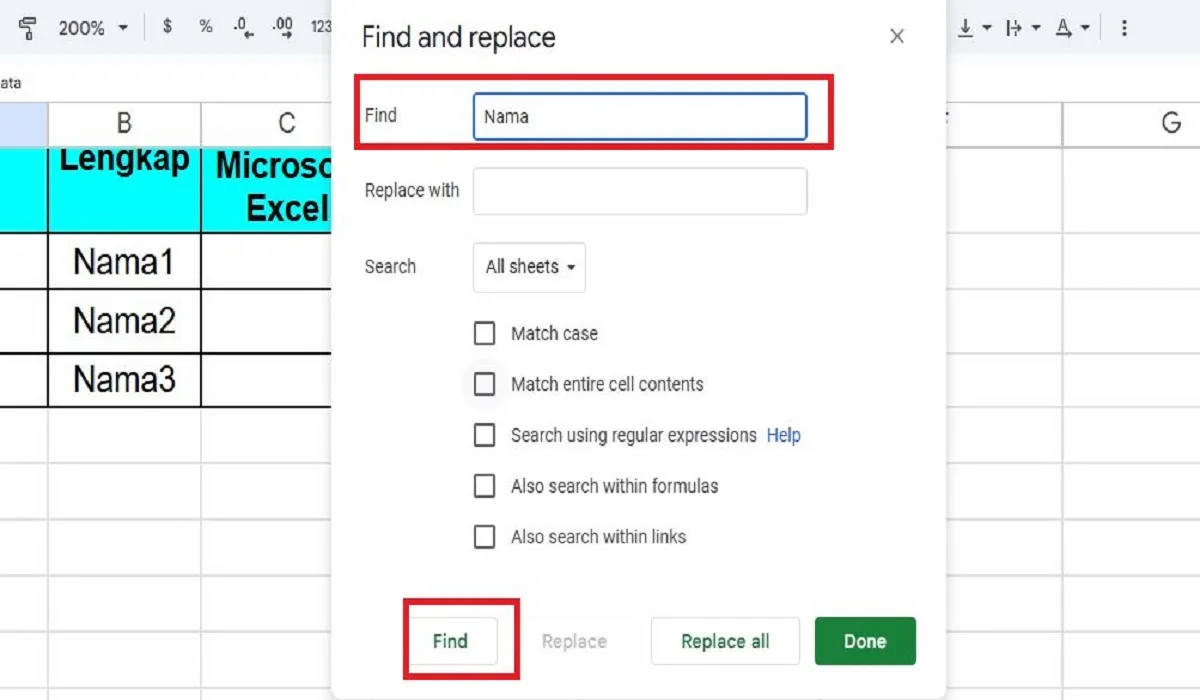Increase decimal places
This screenshot has height=700, width=1200.
[x=282, y=28]
